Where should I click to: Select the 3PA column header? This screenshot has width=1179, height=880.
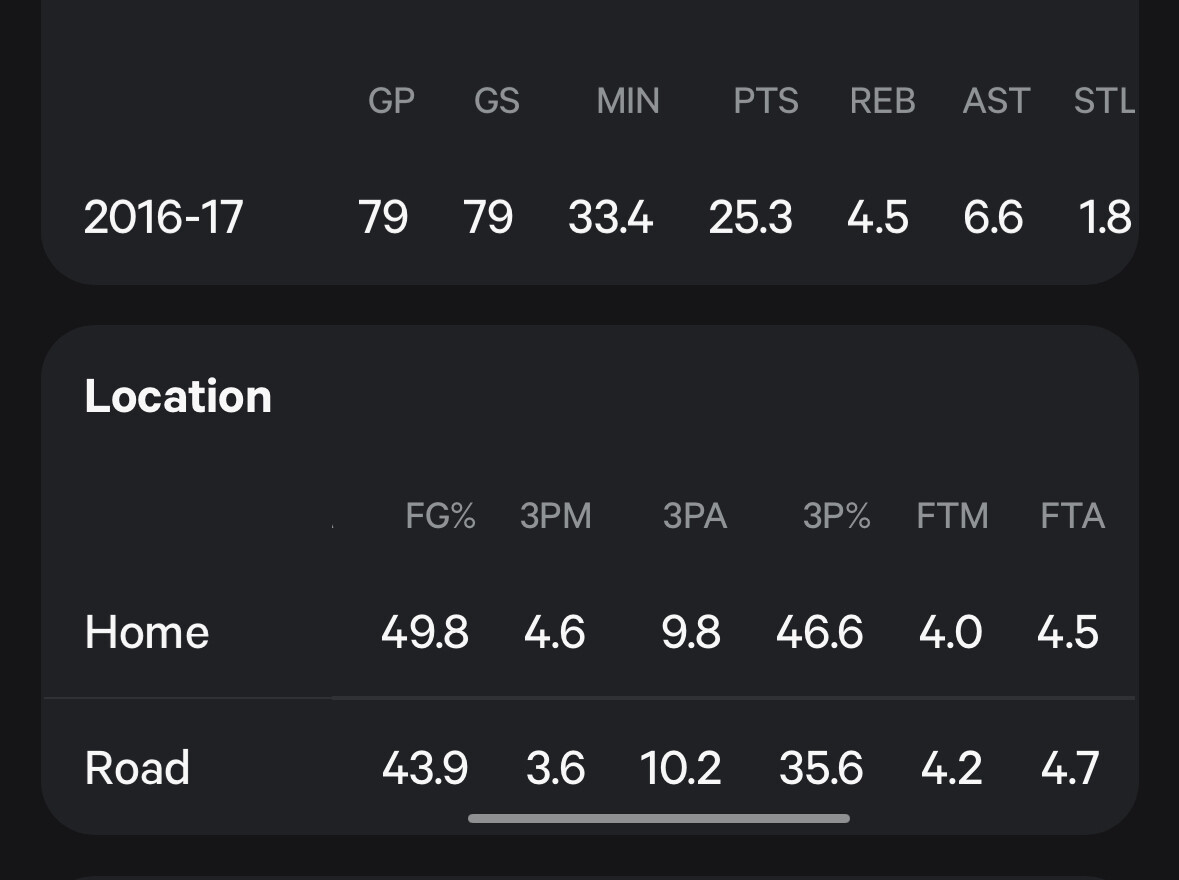coord(694,516)
